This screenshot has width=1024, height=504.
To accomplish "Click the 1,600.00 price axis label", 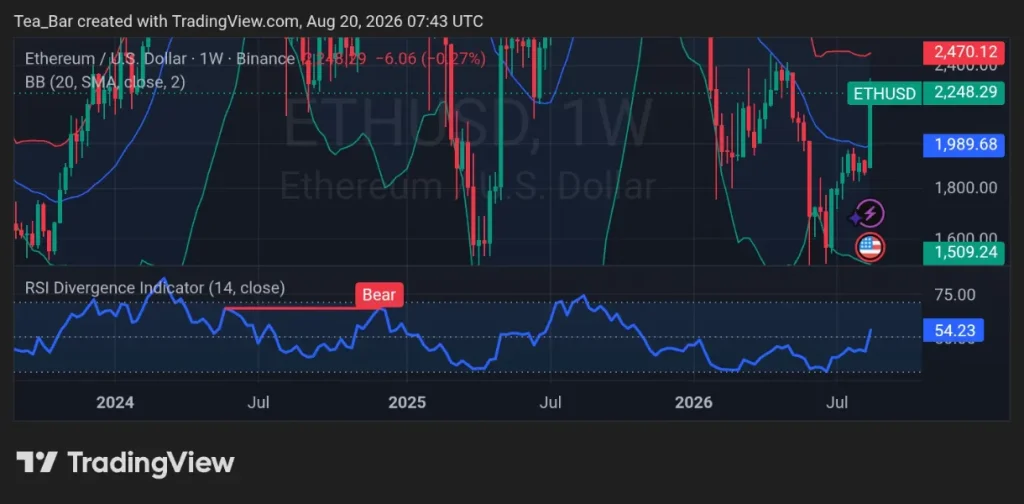I will click(x=966, y=238).
